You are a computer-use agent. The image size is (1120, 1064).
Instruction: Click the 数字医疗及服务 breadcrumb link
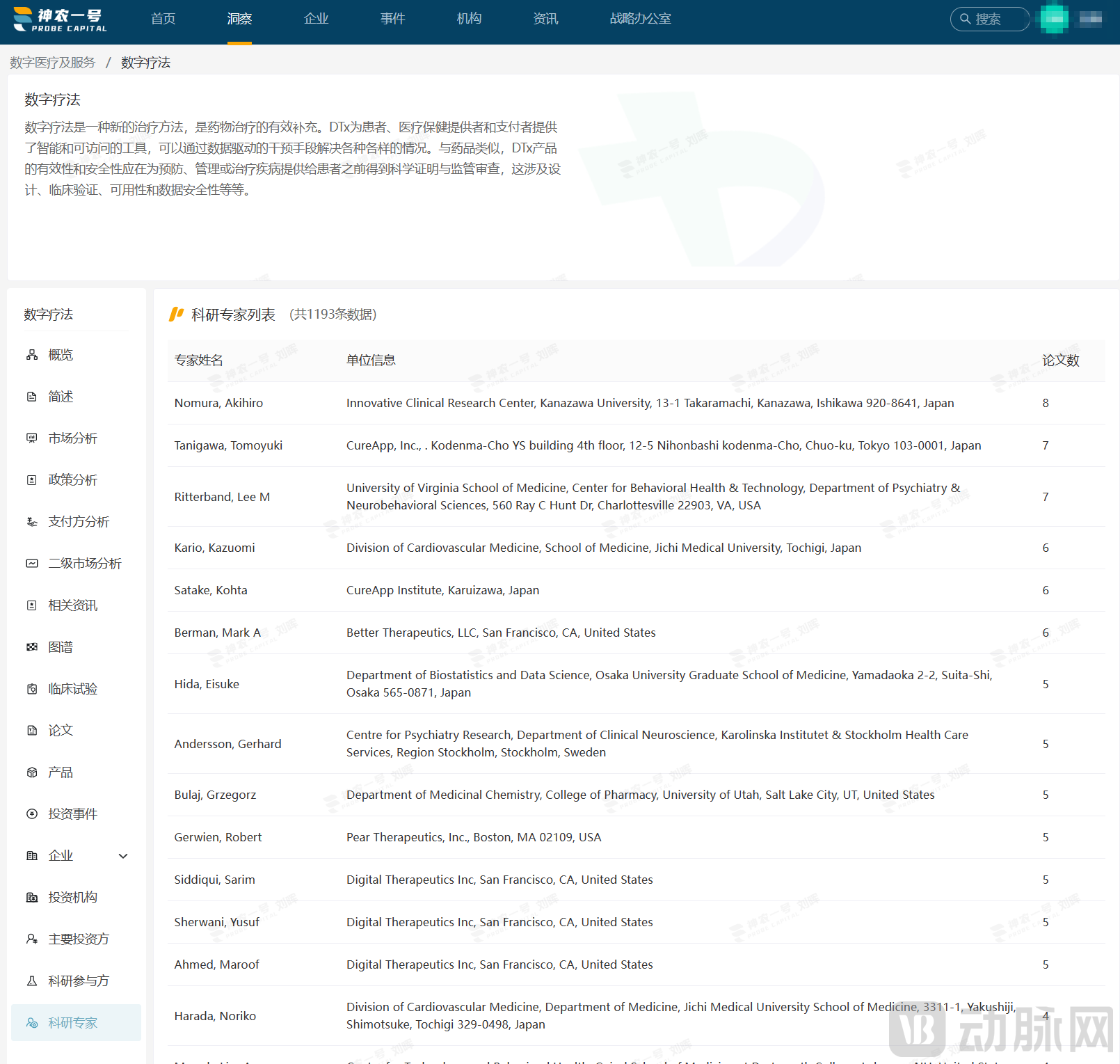point(53,63)
